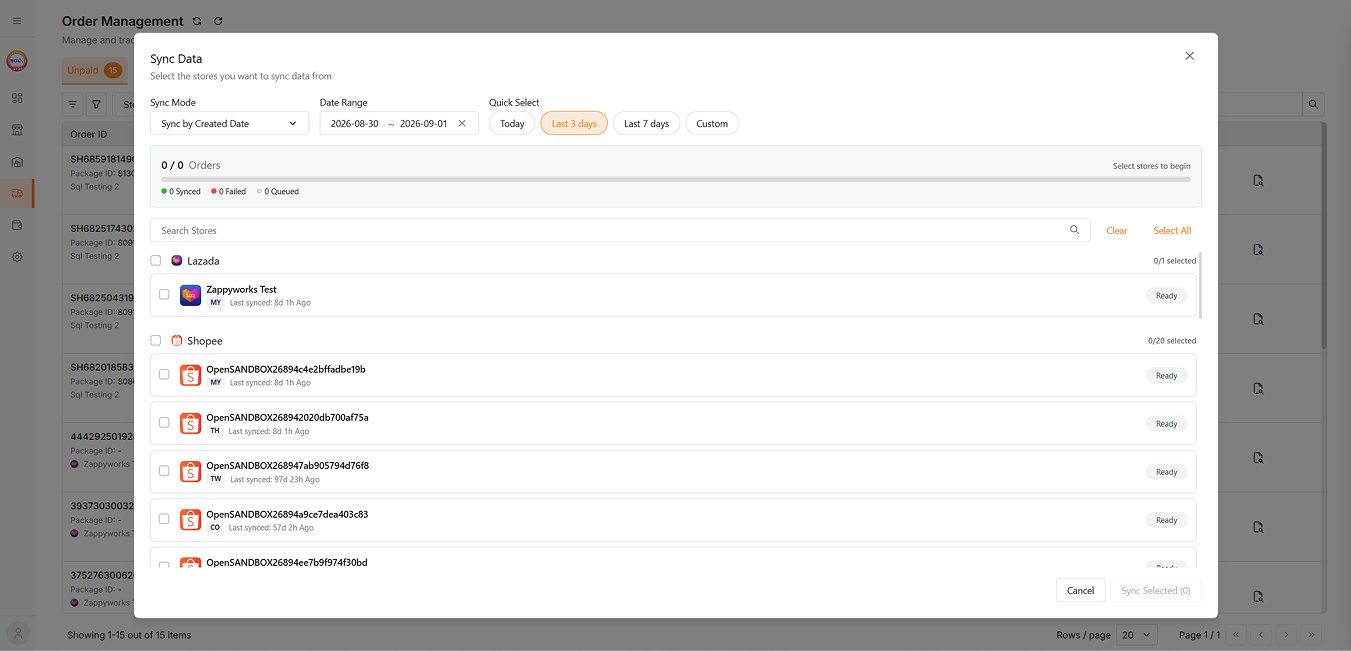This screenshot has height=651, width=1351.
Task: Close the Sync Data dialog
Action: tap(1189, 56)
